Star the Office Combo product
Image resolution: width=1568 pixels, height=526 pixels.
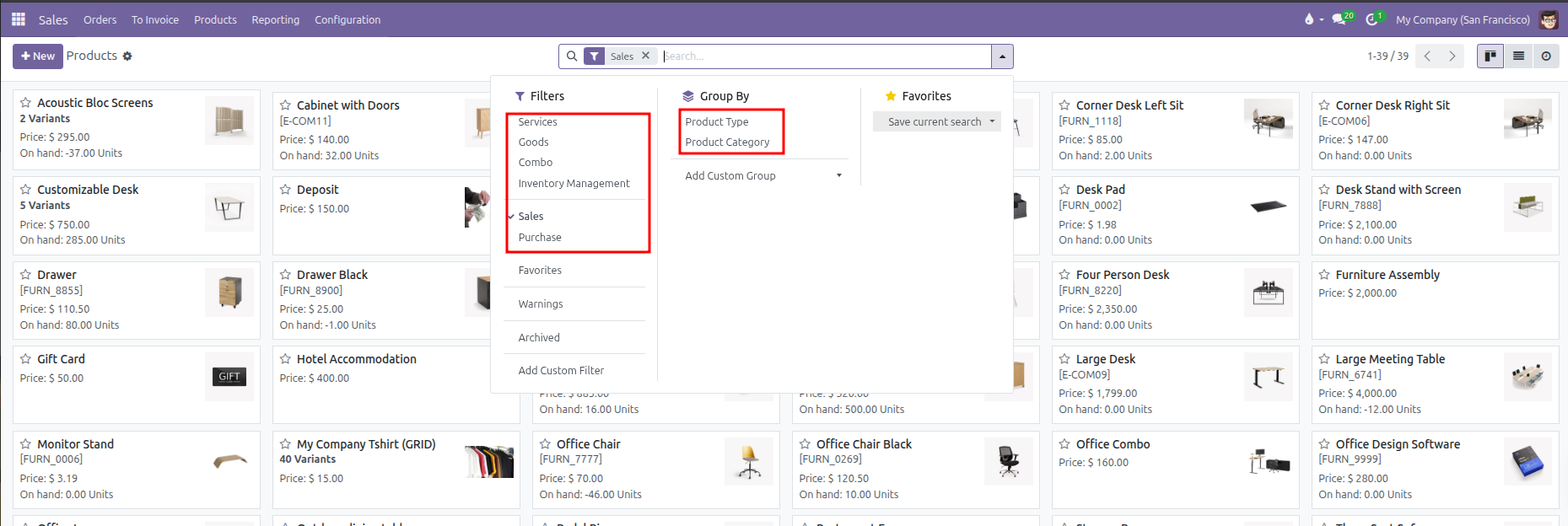(1065, 444)
